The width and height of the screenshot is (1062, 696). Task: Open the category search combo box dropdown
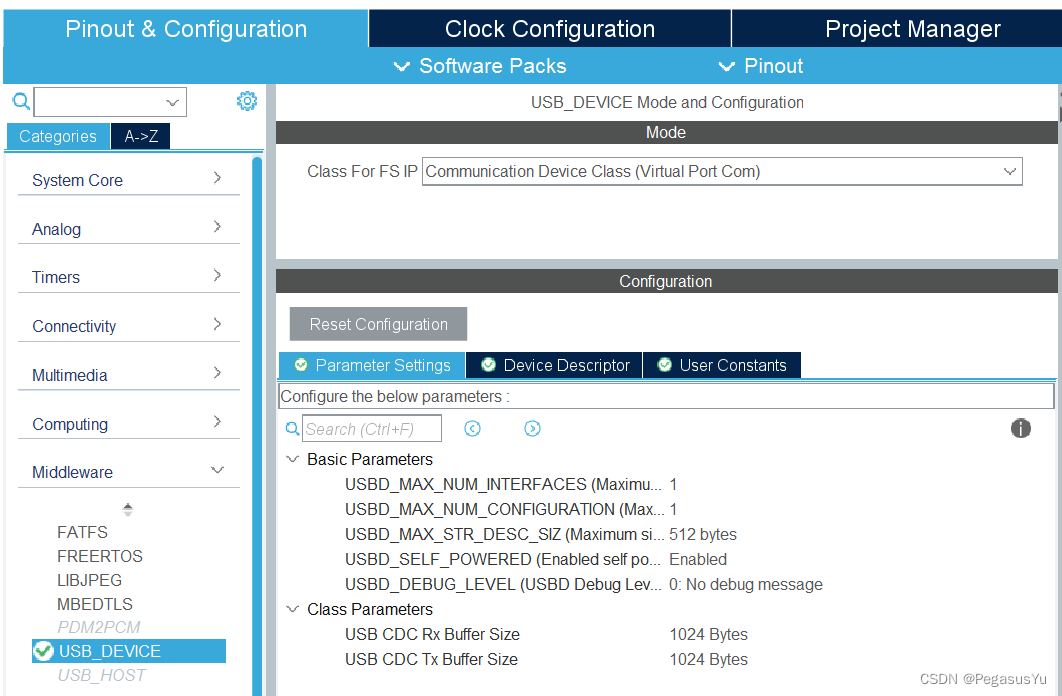coord(172,102)
